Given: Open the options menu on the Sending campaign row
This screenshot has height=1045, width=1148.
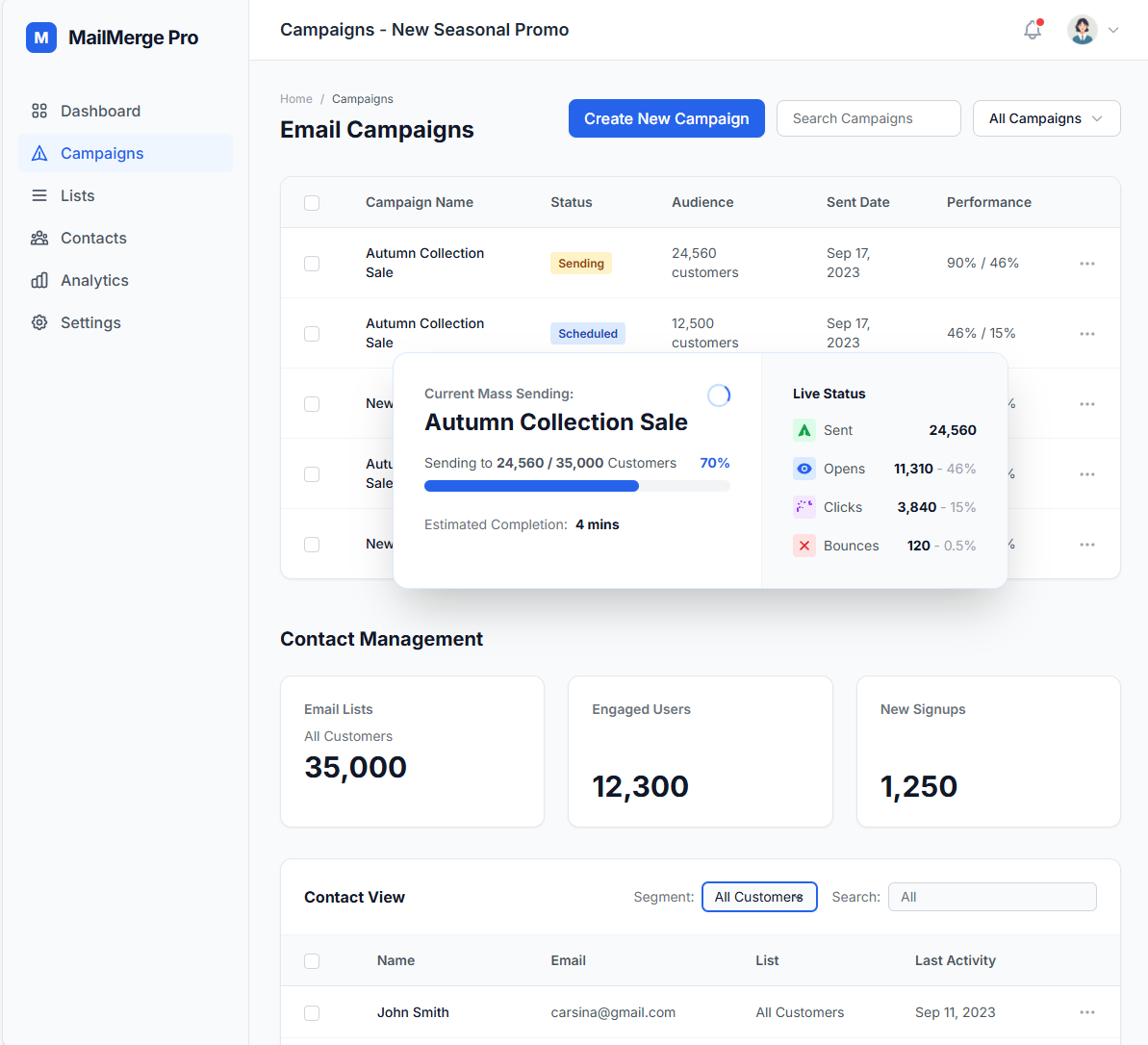Looking at the screenshot, I should point(1087,263).
